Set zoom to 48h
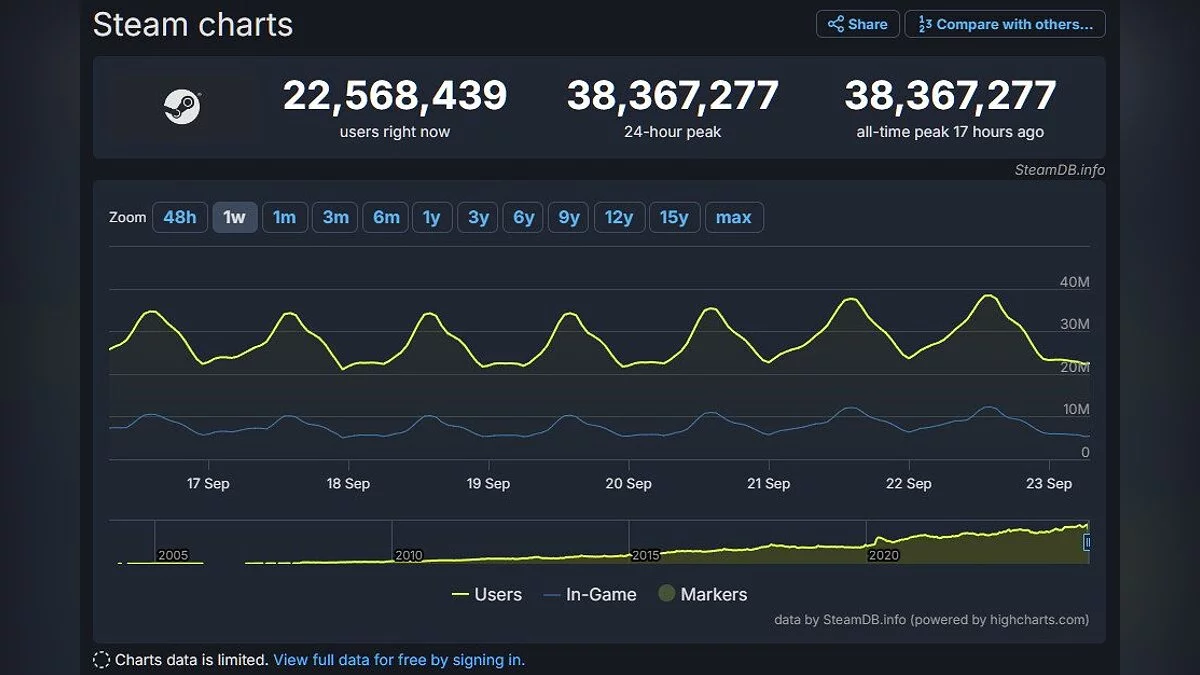This screenshot has height=675, width=1200. [180, 217]
